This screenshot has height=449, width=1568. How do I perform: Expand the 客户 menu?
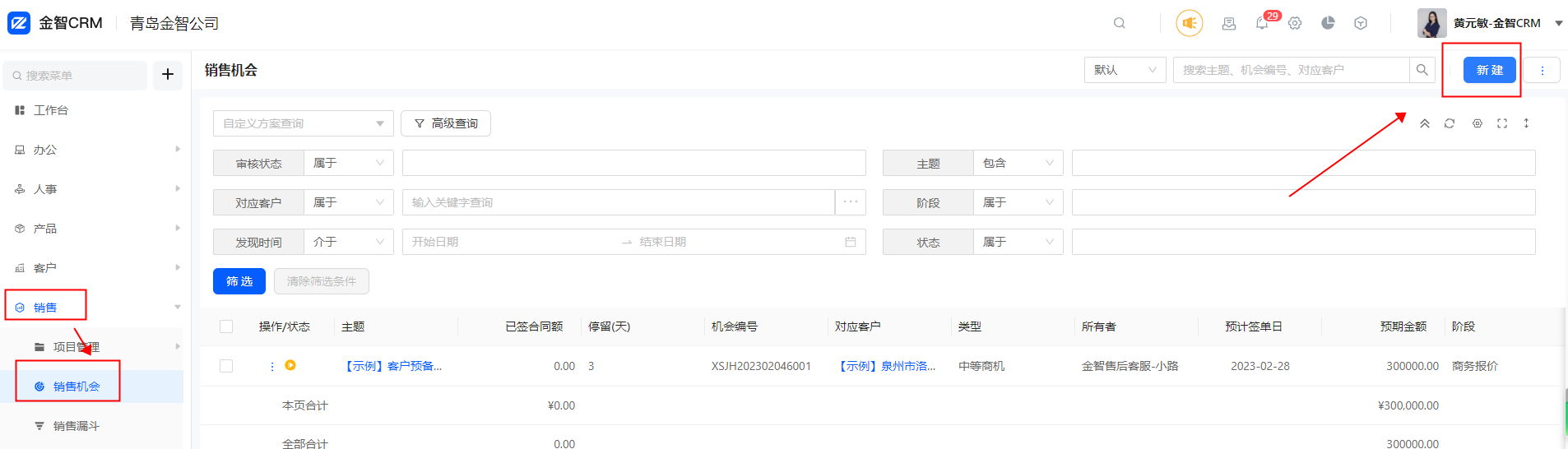pos(92,268)
